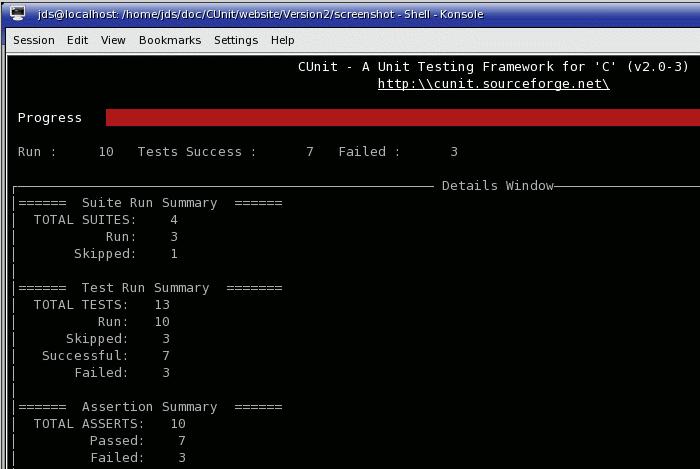
Task: Open the Help menu
Action: point(283,40)
